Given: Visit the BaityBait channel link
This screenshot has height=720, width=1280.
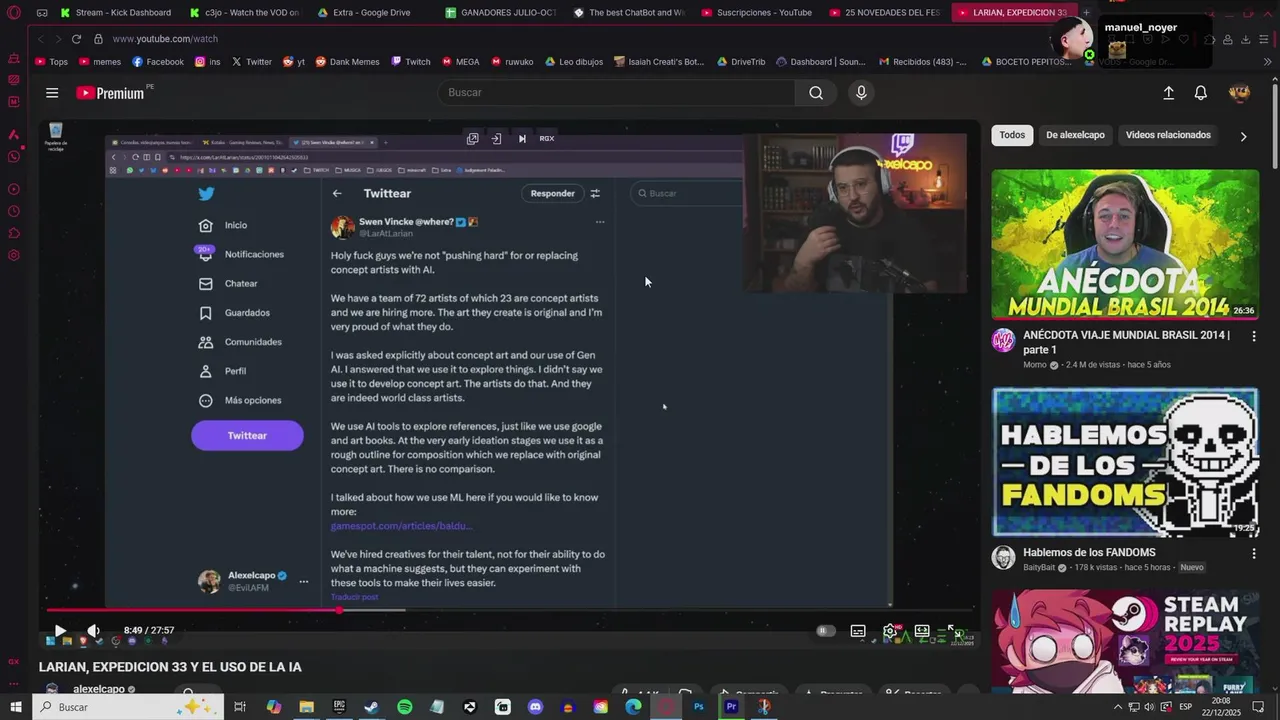Looking at the screenshot, I should coord(1039,567).
